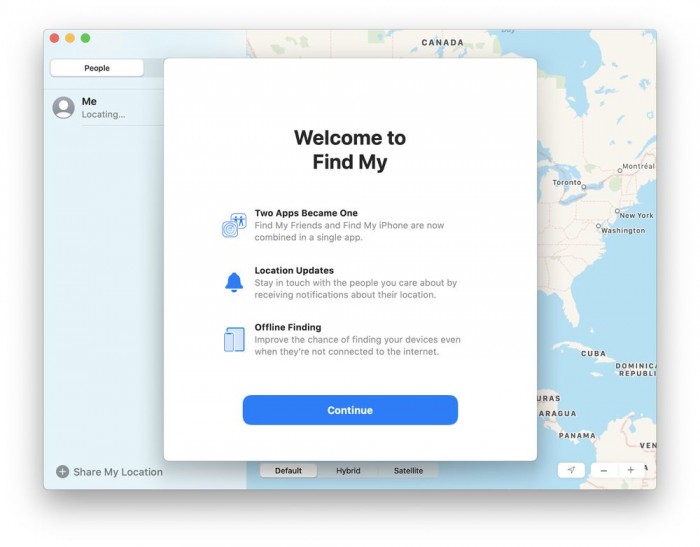This screenshot has width=700, height=547.
Task: Click the Location Updates bell icon
Action: [234, 282]
